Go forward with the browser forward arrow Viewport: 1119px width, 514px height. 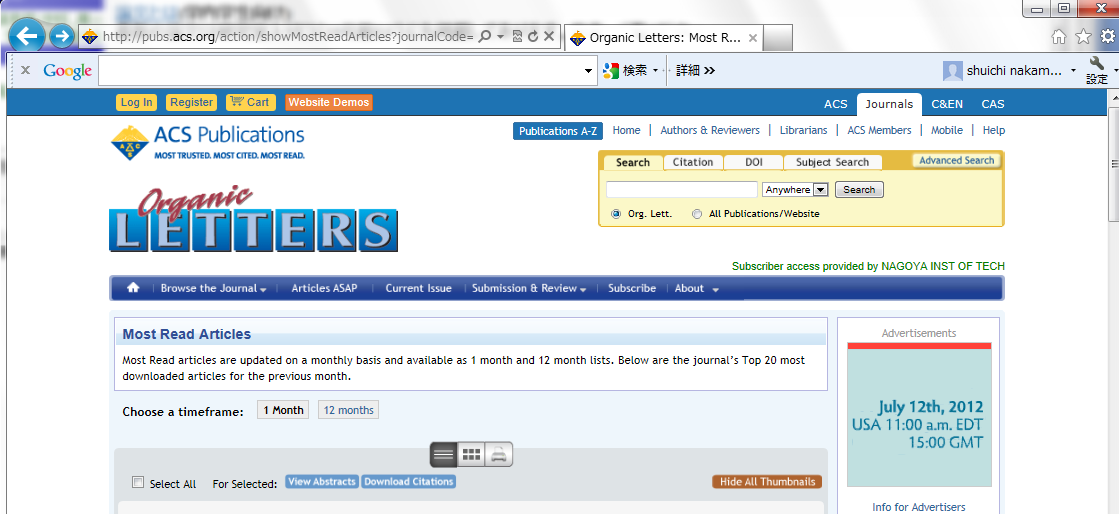[x=63, y=36]
